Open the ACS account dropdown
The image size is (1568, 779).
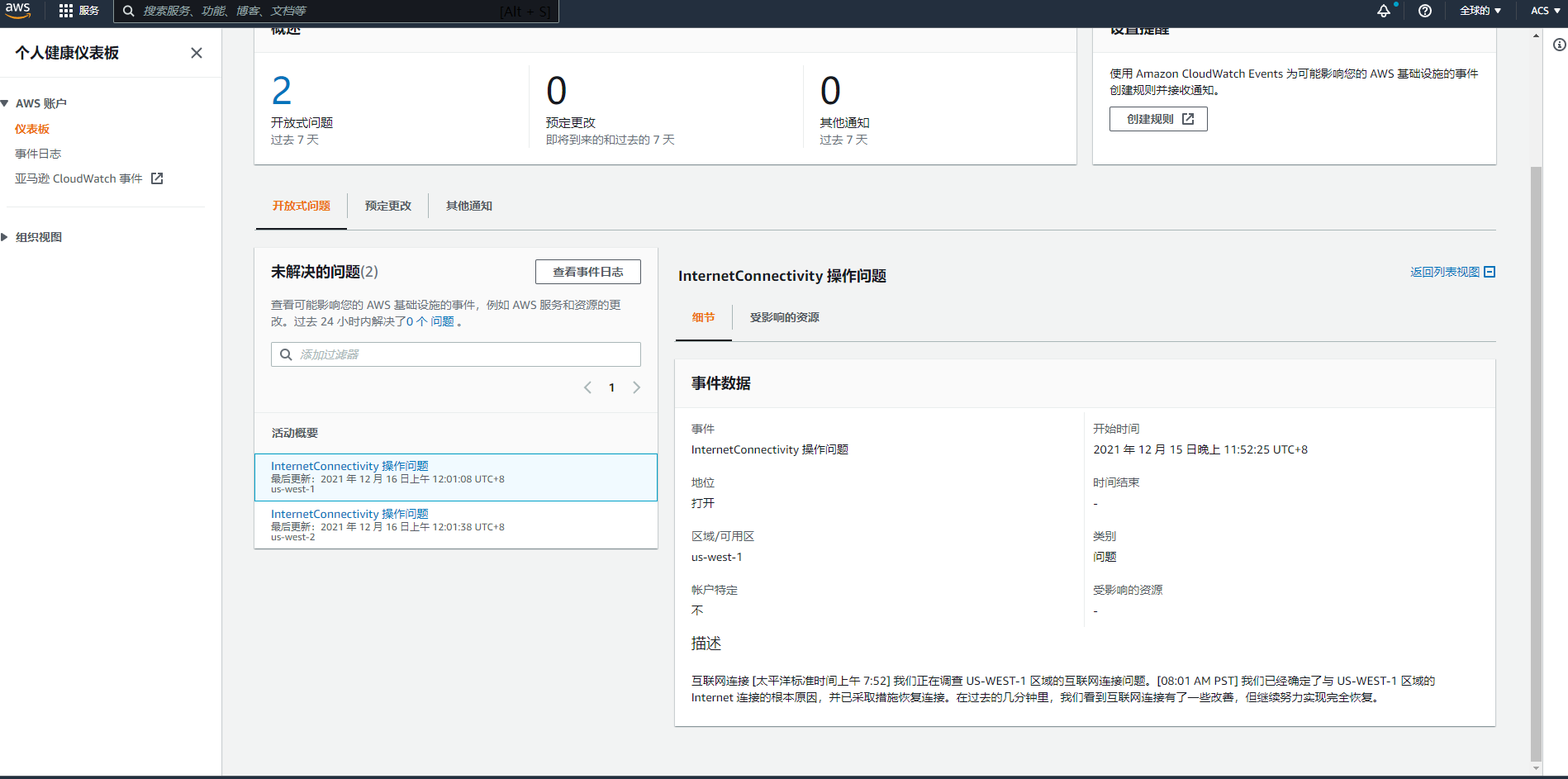tap(1545, 11)
